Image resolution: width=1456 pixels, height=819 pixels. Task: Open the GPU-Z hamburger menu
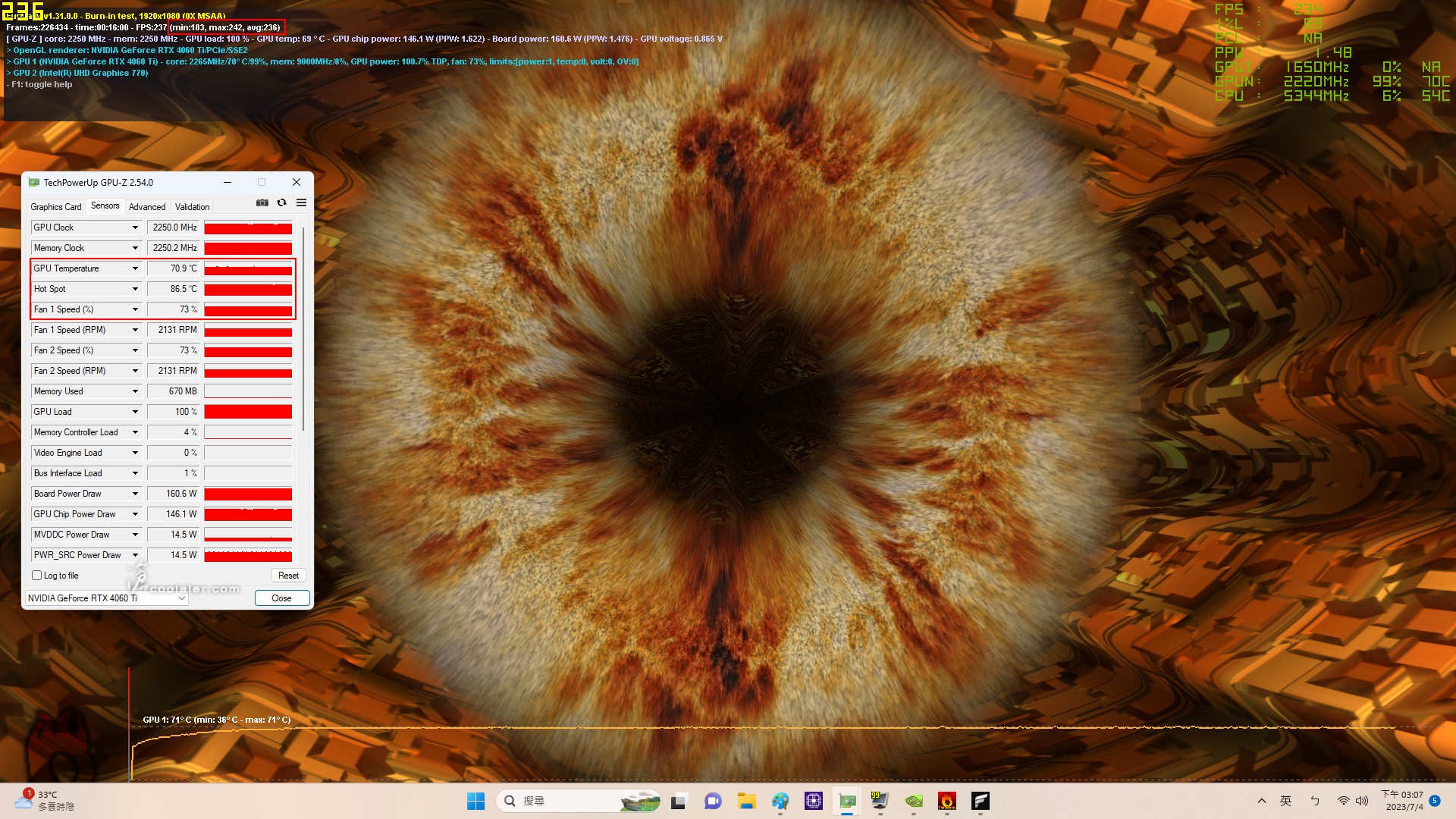coord(302,202)
